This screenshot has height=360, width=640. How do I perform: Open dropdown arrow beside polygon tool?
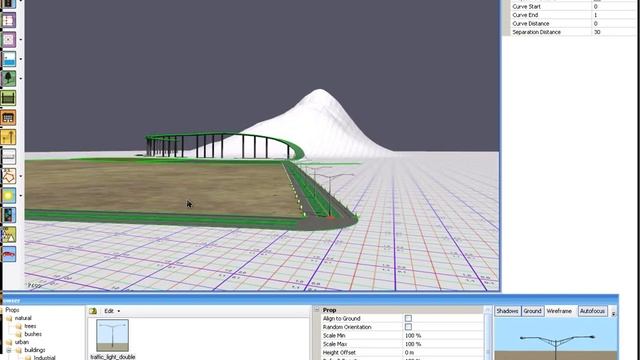pos(21,176)
